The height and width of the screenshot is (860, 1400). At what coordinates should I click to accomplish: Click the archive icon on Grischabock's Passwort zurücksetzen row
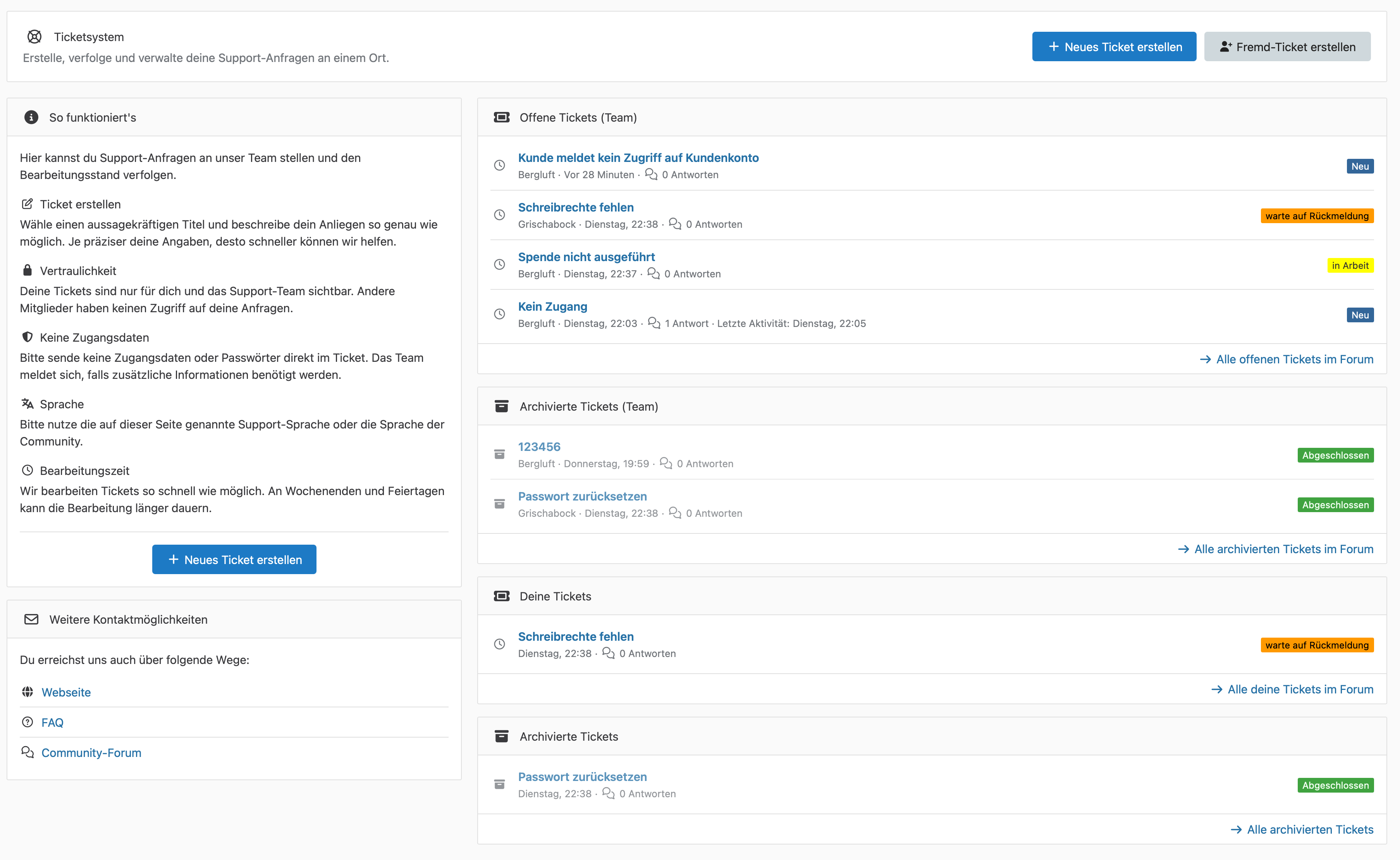tap(499, 504)
